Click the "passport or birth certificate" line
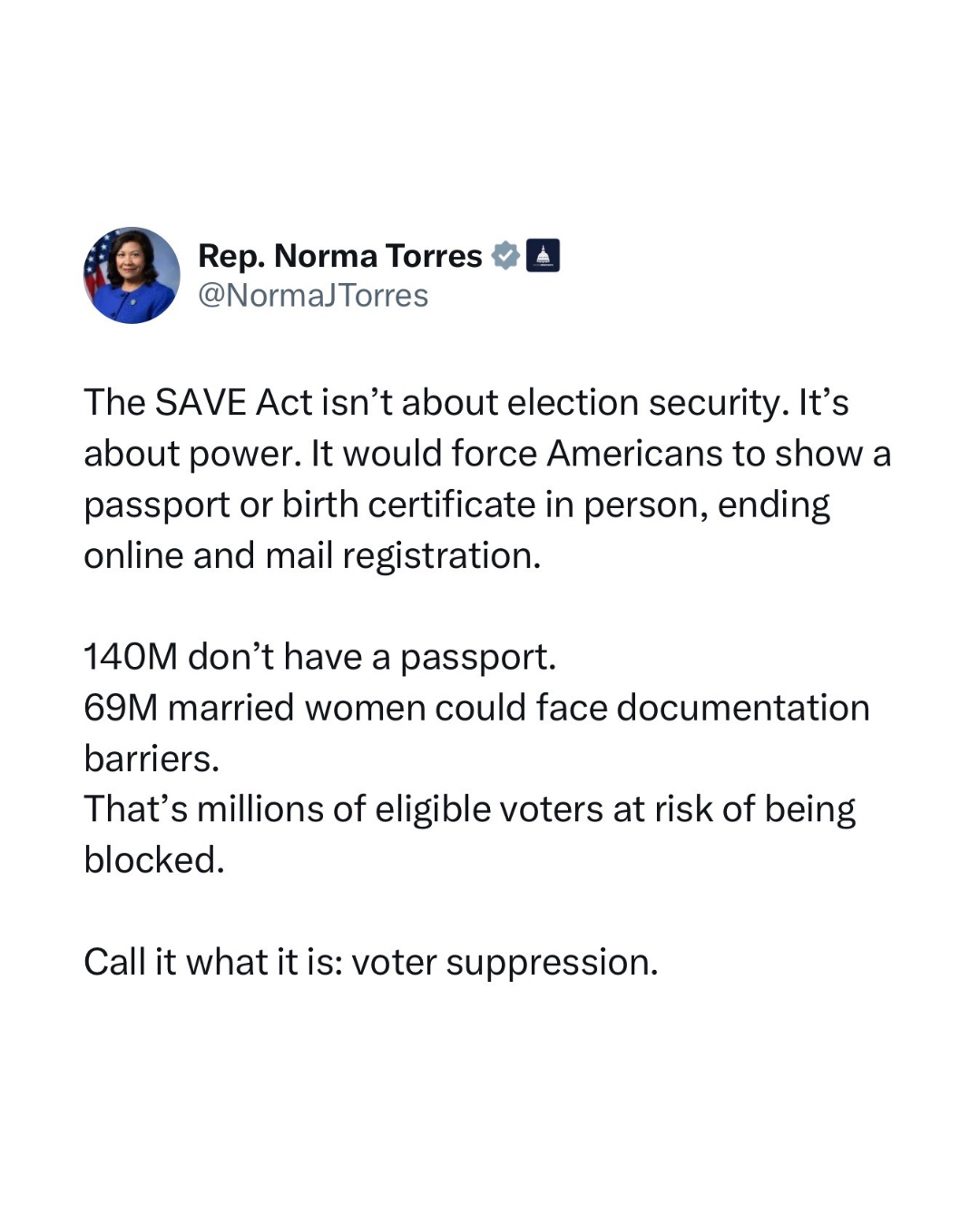The image size is (980, 1225). point(456,505)
